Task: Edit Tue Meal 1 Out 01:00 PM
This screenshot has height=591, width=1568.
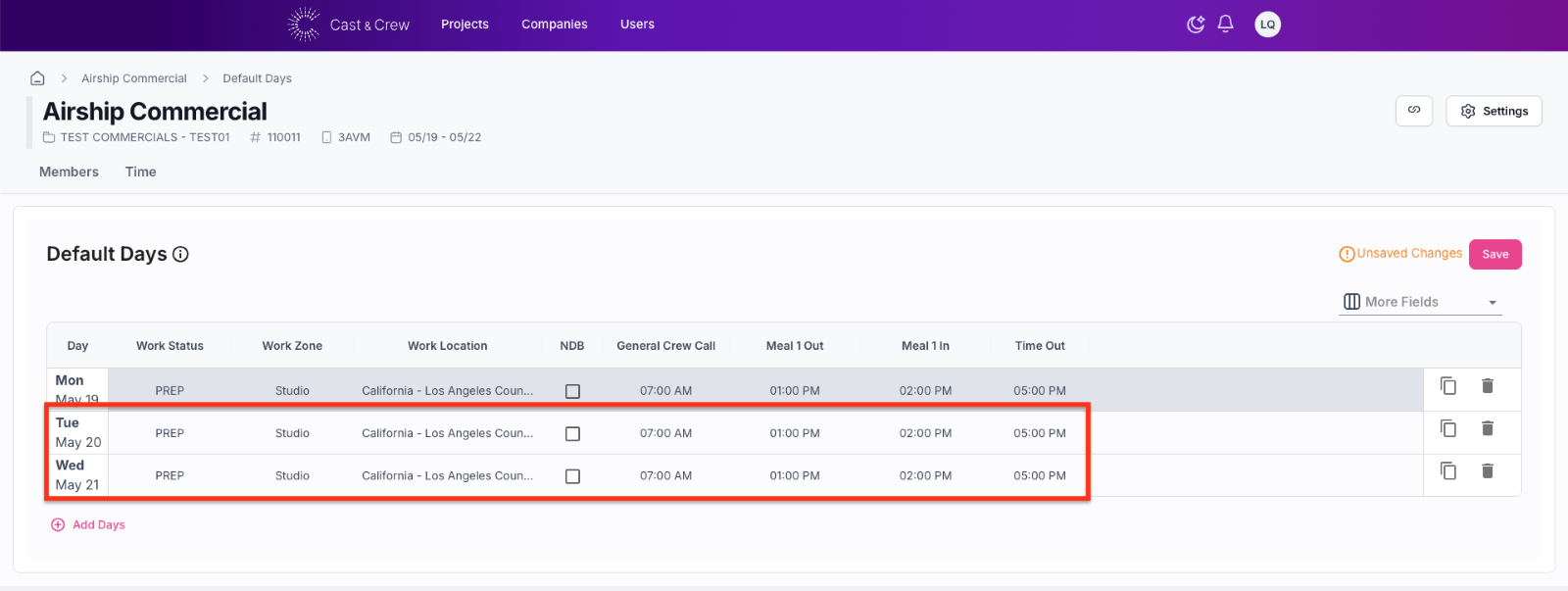Action: pyautogui.click(x=795, y=433)
